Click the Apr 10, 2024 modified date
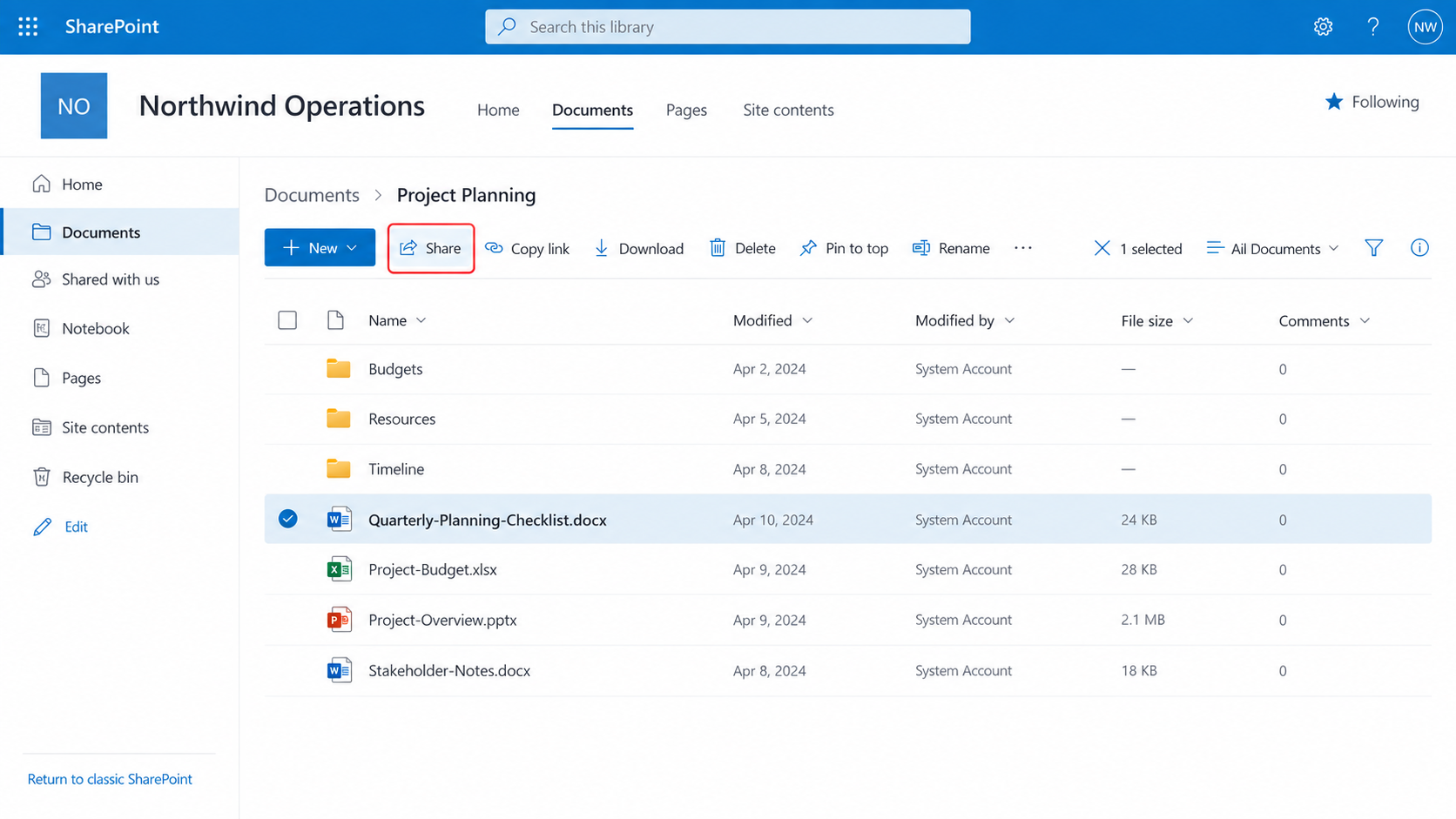The image size is (1456, 819). (x=773, y=520)
